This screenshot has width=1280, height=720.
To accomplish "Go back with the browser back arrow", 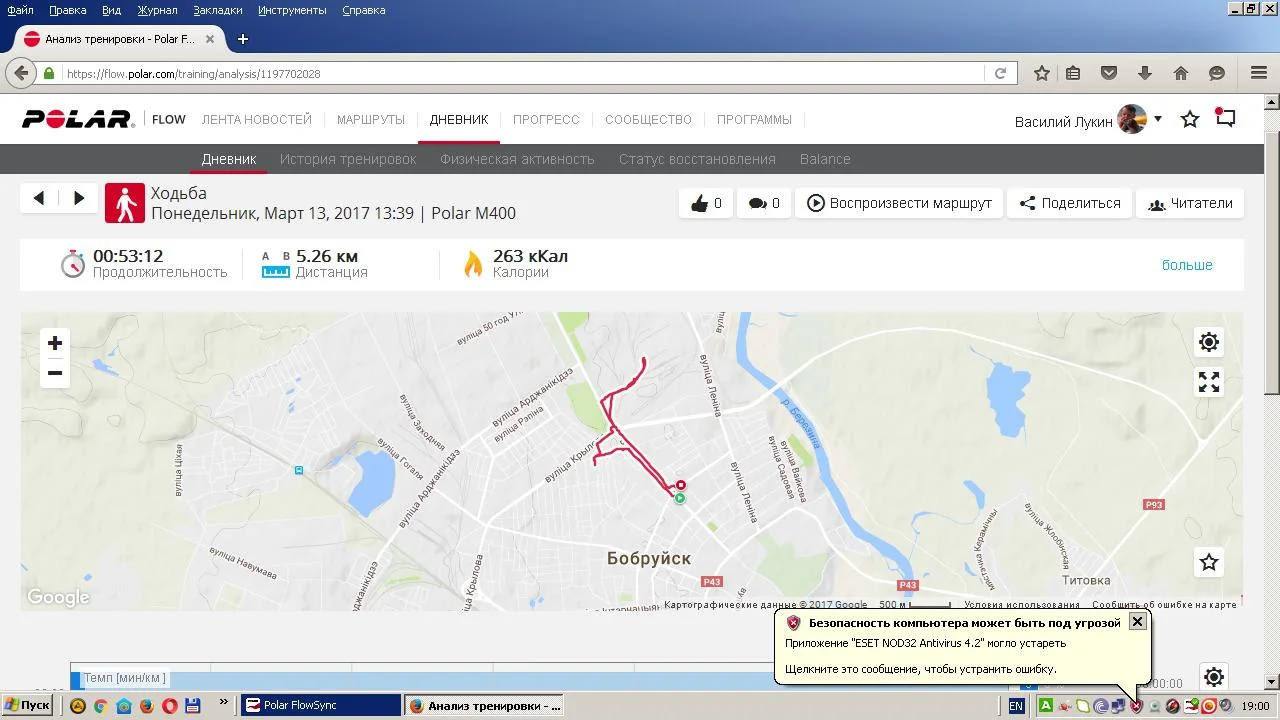I will click(x=20, y=73).
